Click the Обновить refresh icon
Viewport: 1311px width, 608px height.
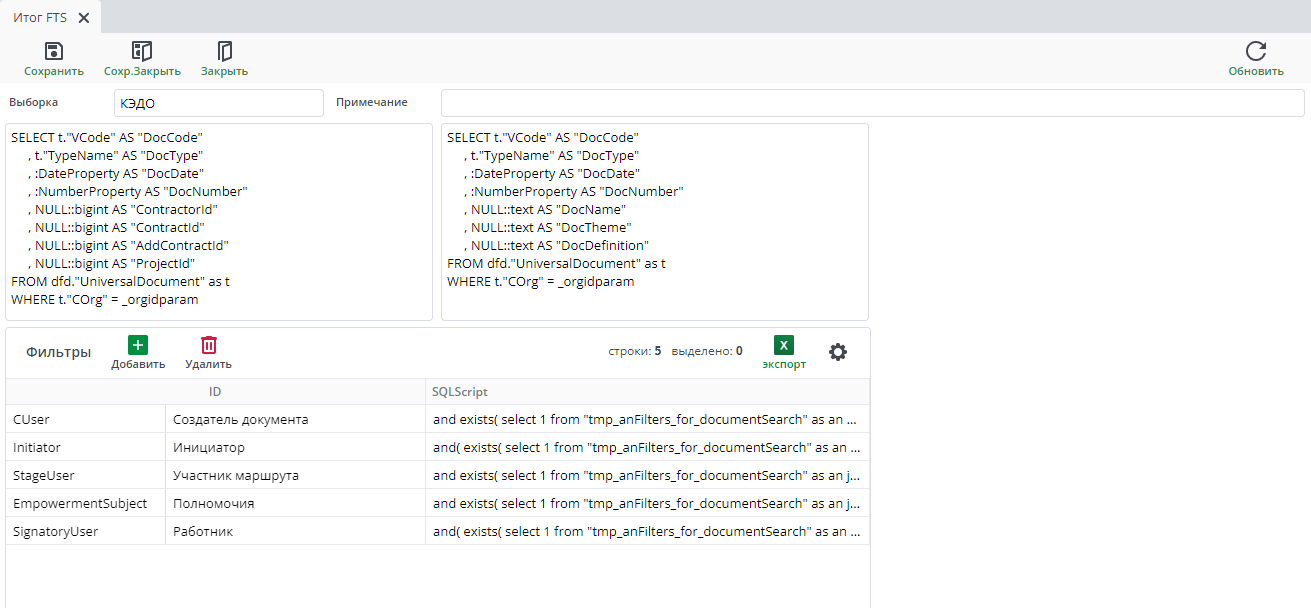1256,51
